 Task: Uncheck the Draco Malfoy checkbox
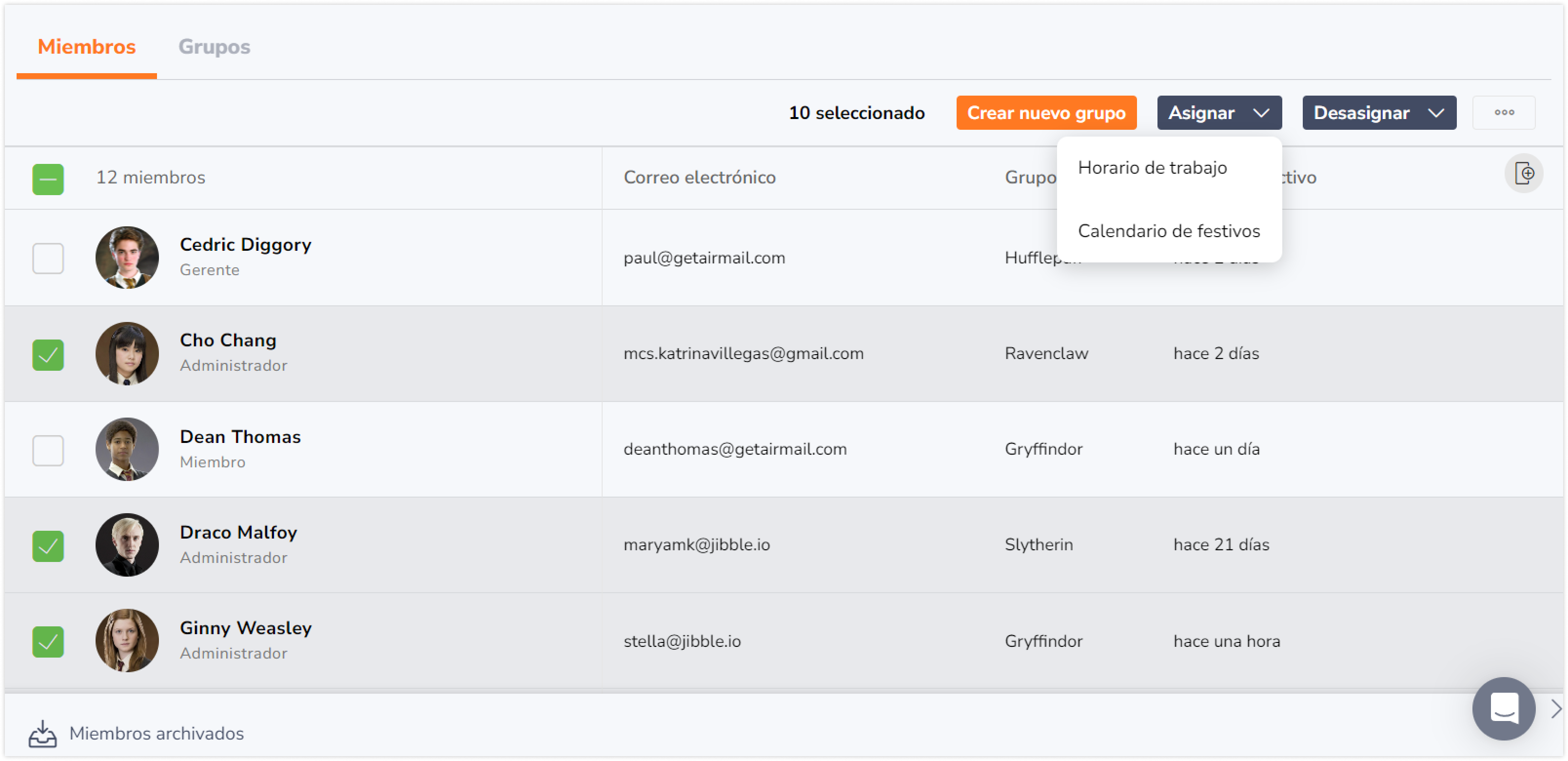(x=48, y=546)
